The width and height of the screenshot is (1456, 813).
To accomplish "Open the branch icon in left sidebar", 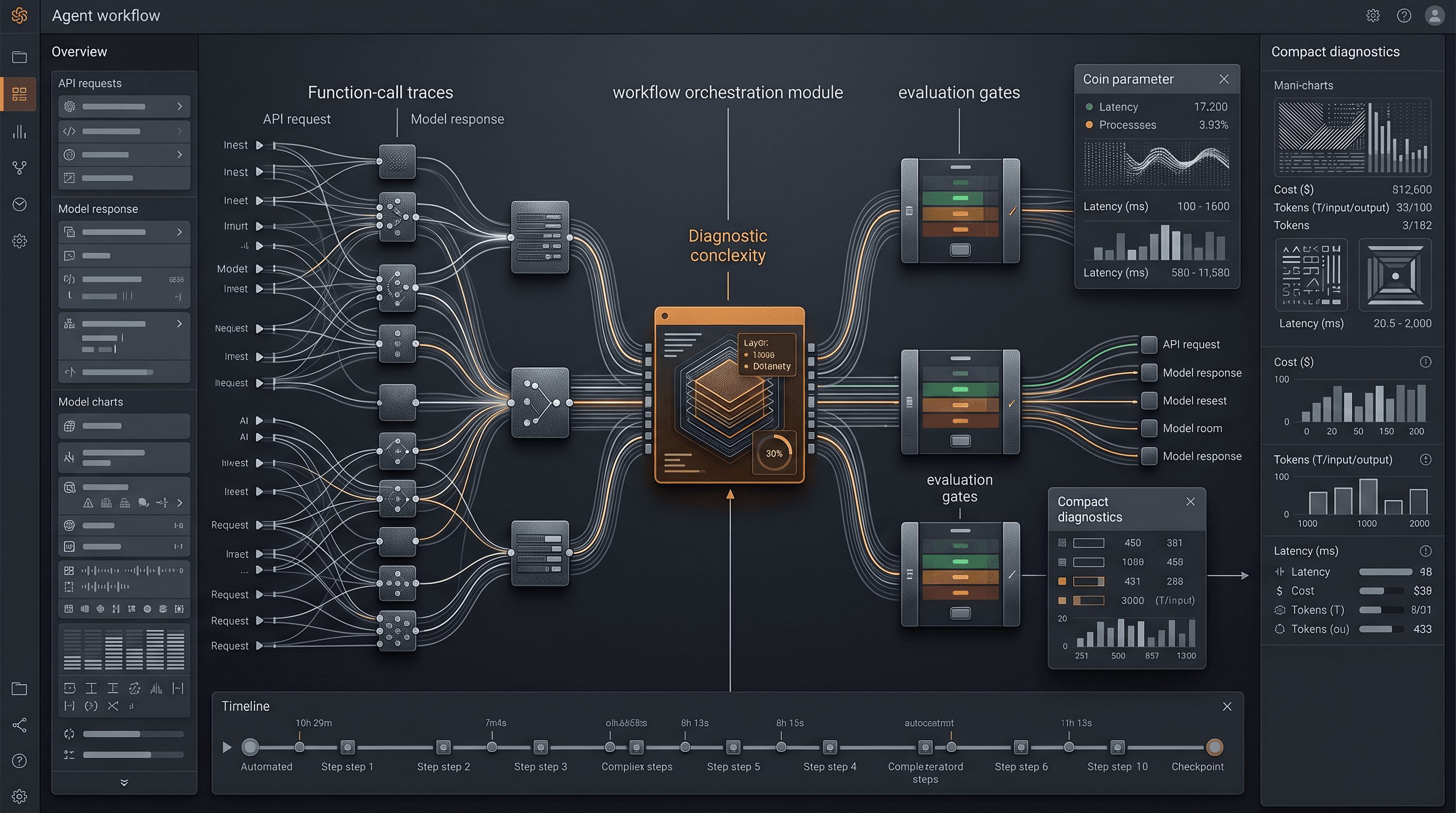I will pyautogui.click(x=20, y=168).
